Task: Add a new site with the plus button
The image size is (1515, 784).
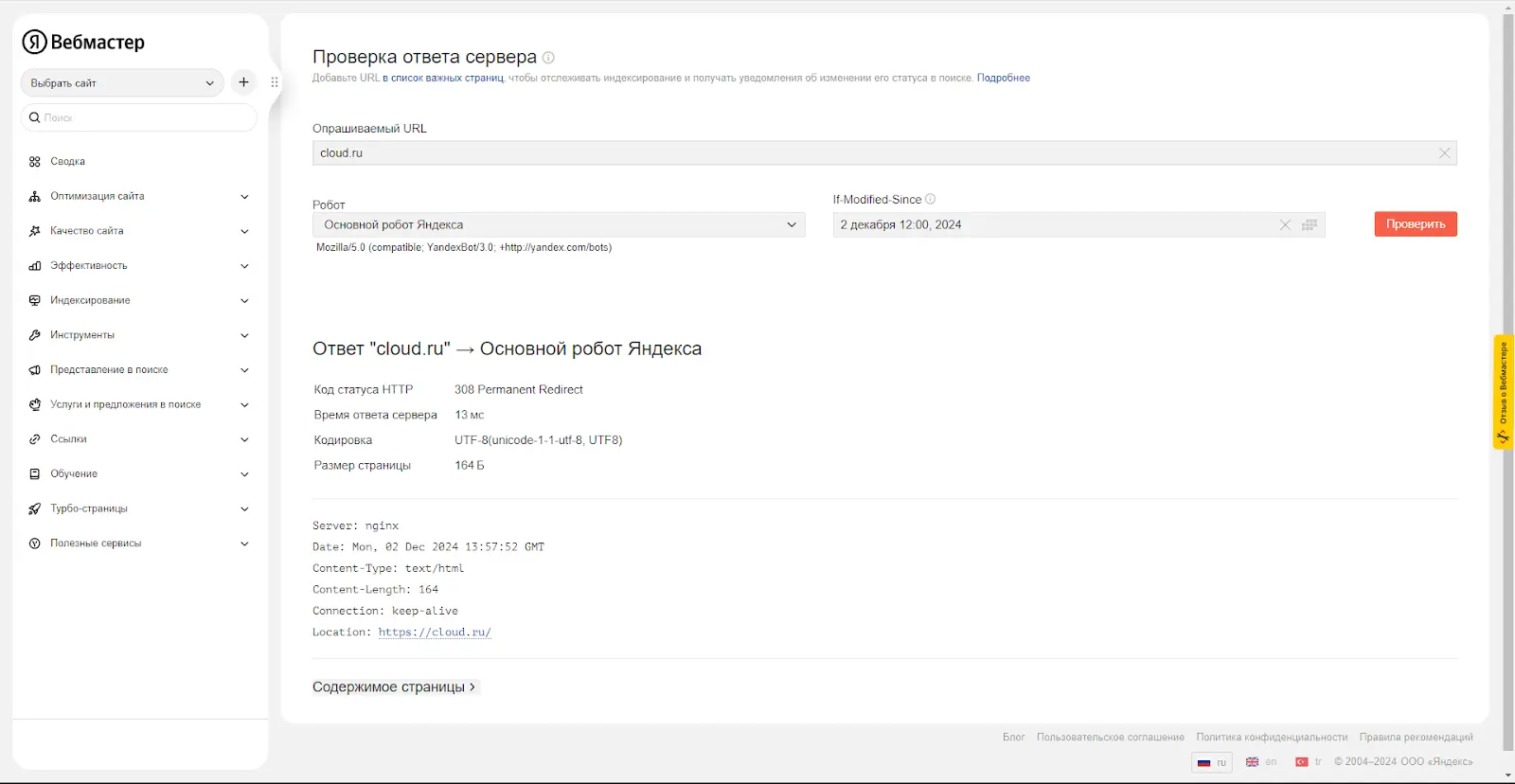Action: pyautogui.click(x=243, y=82)
